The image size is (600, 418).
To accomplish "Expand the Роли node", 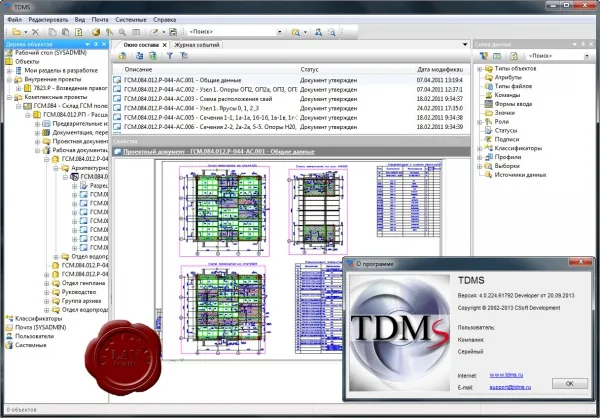I will (479, 122).
